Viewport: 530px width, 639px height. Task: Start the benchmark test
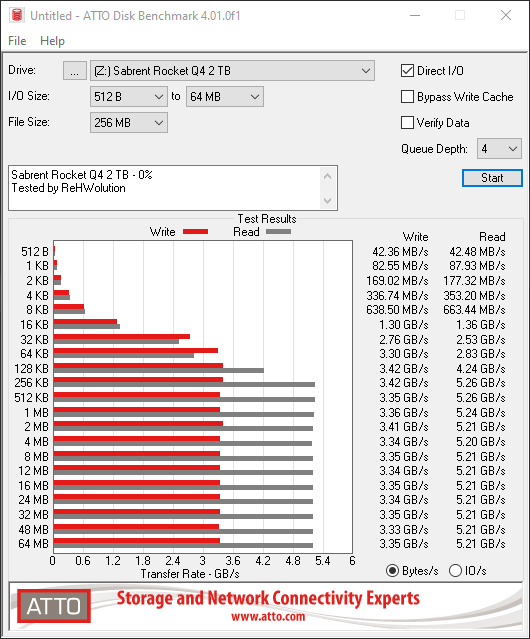tap(492, 178)
